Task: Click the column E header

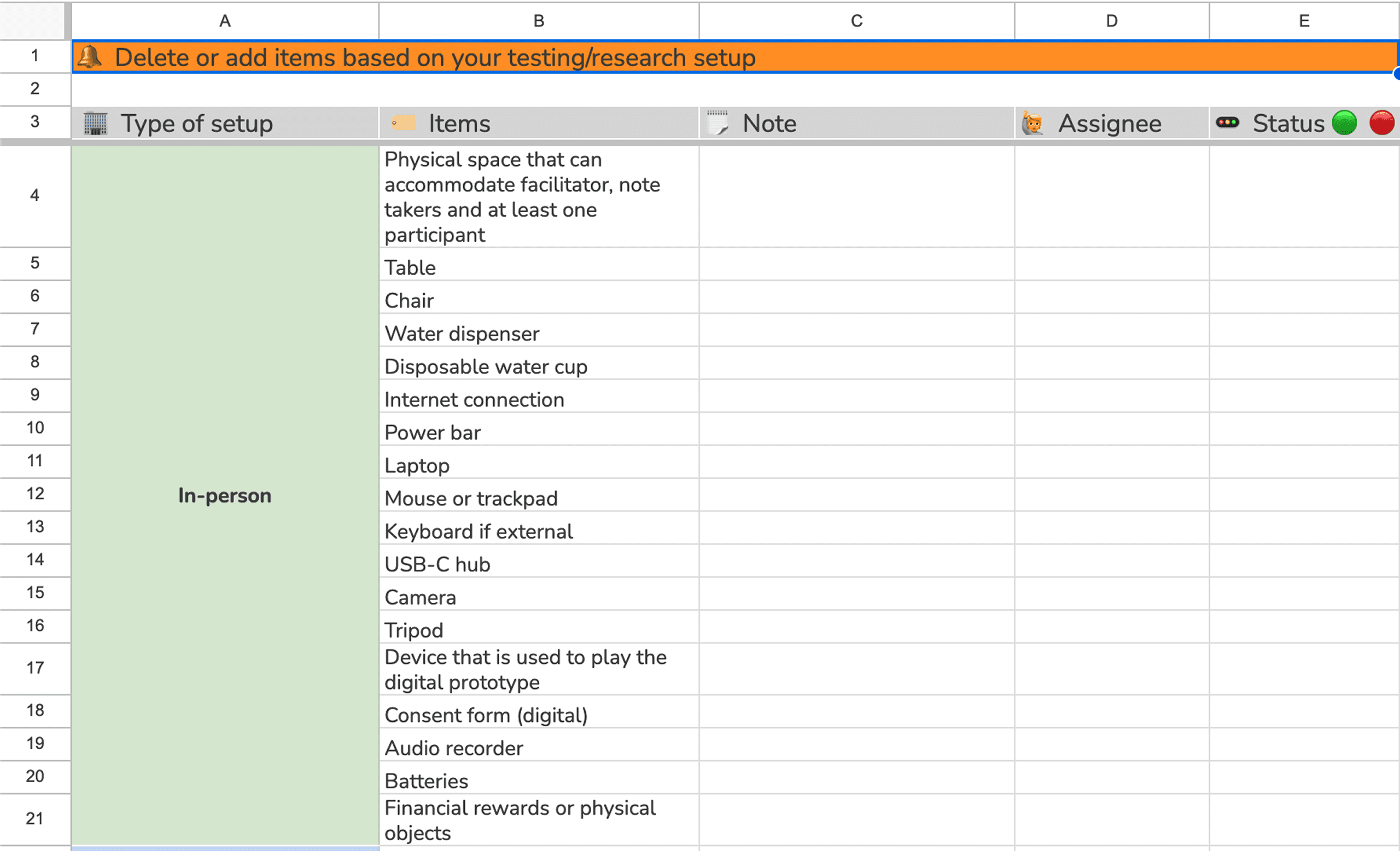Action: (x=1304, y=20)
